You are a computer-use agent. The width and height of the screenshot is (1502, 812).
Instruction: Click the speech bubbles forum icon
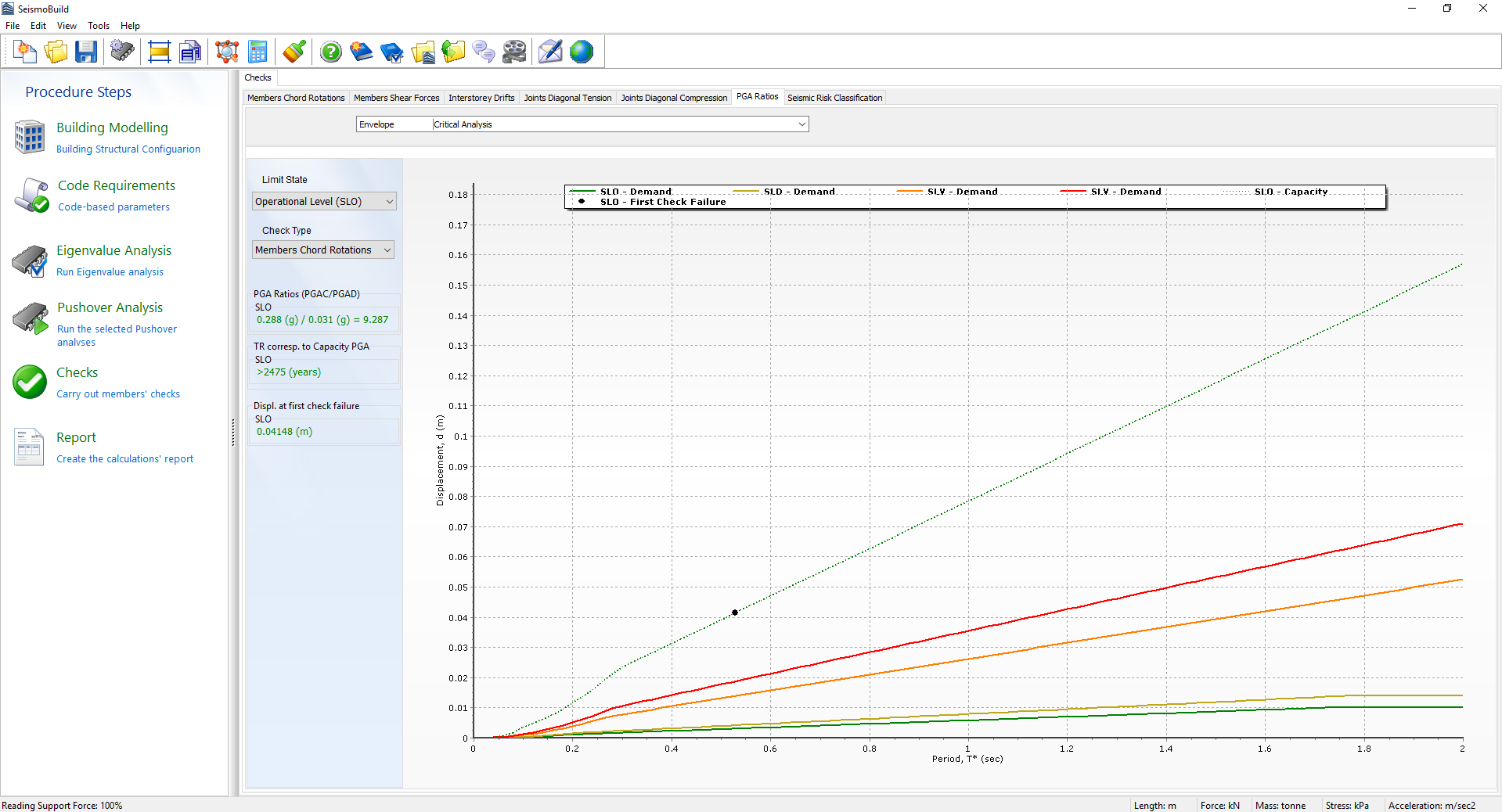484,52
